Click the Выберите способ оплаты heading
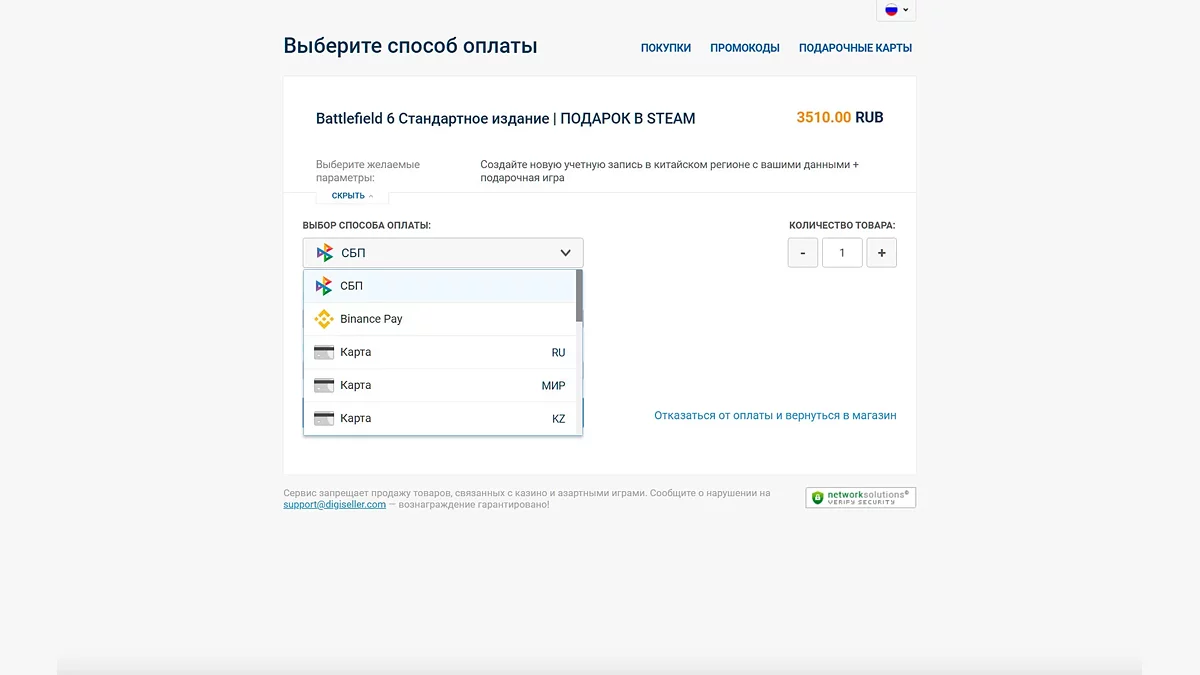The image size is (1200, 675). [x=410, y=46]
